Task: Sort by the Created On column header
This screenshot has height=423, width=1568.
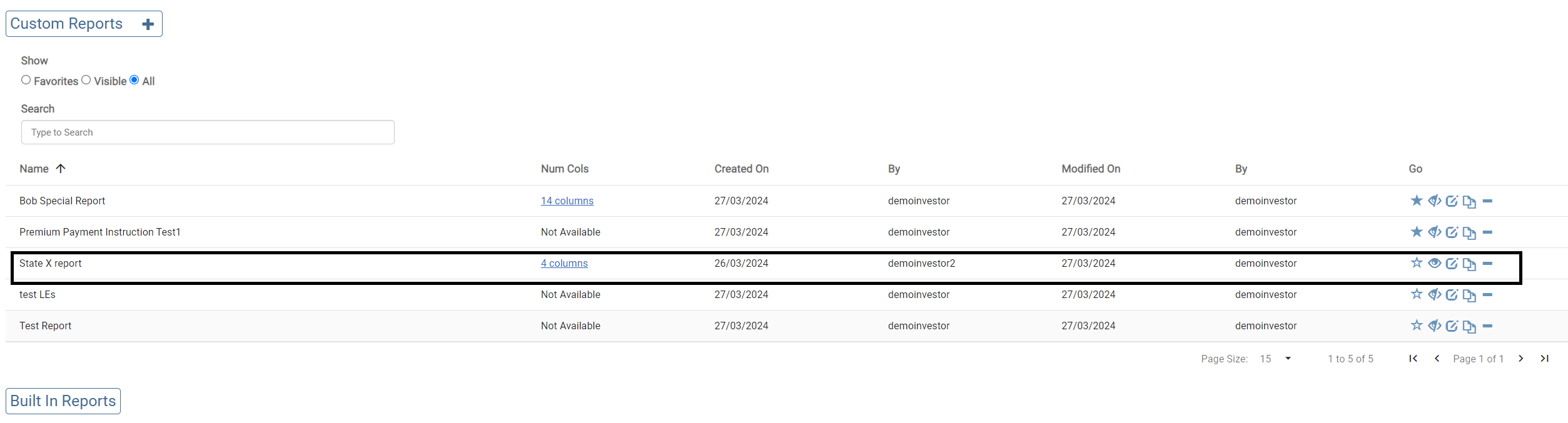Action: (x=741, y=169)
